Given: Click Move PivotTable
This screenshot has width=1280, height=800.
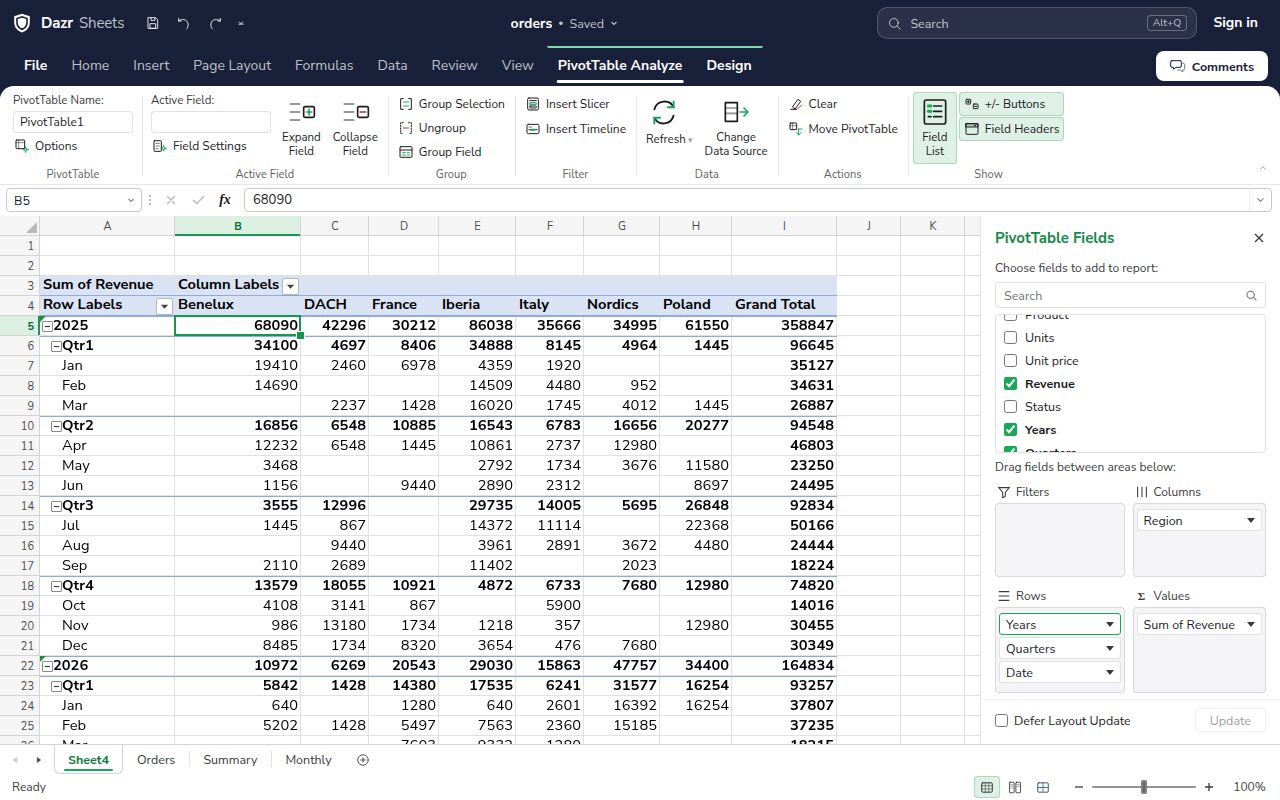Looking at the screenshot, I should tap(843, 129).
